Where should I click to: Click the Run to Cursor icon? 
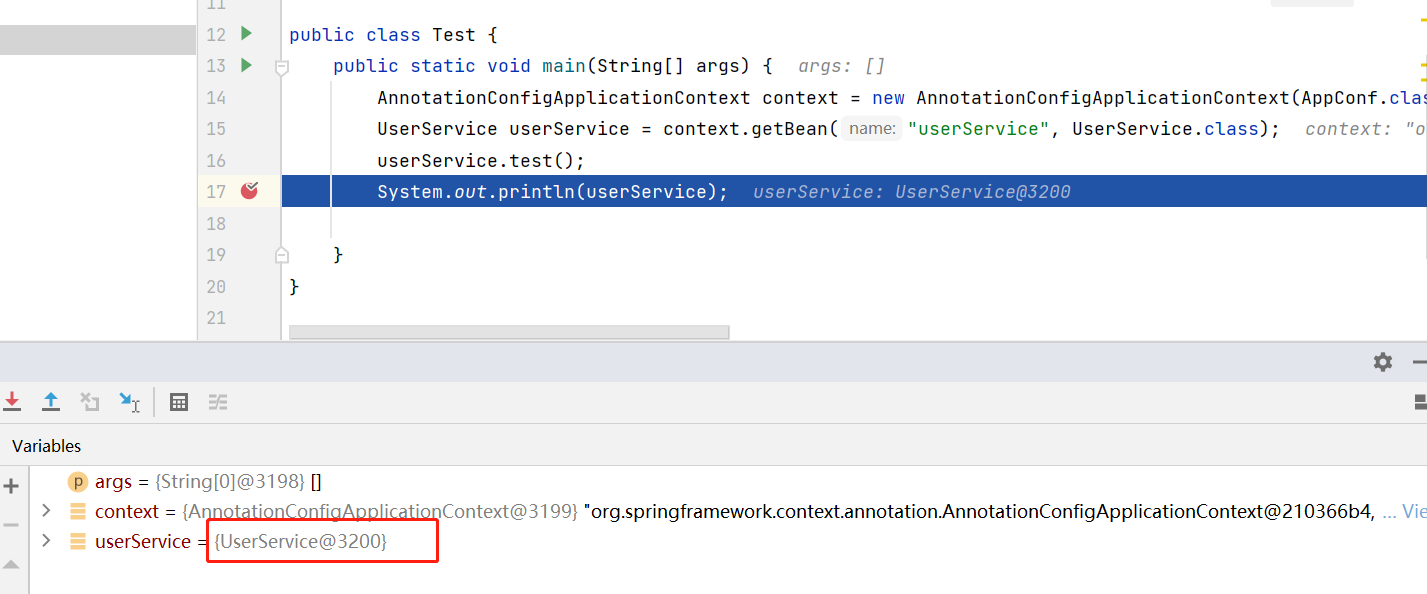click(129, 402)
